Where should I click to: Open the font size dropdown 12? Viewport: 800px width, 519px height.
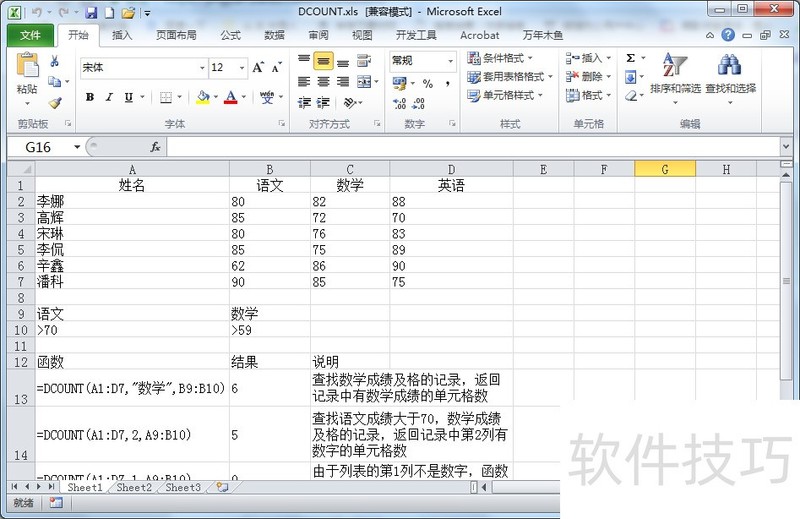coord(242,67)
